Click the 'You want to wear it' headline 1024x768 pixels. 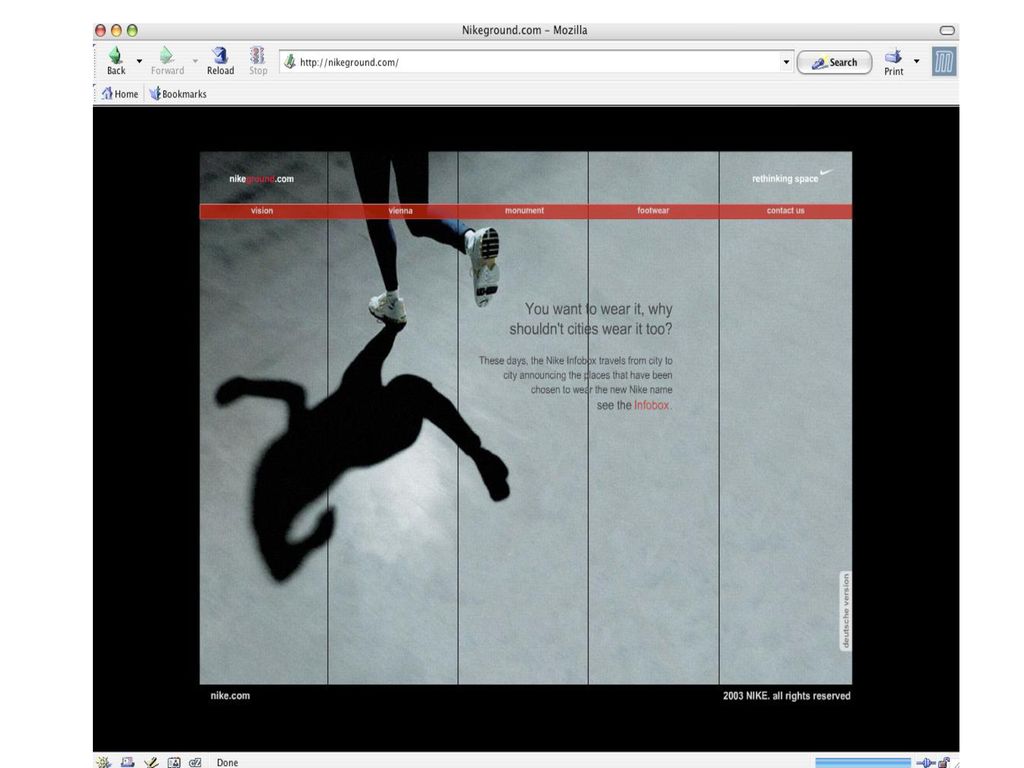tap(591, 319)
